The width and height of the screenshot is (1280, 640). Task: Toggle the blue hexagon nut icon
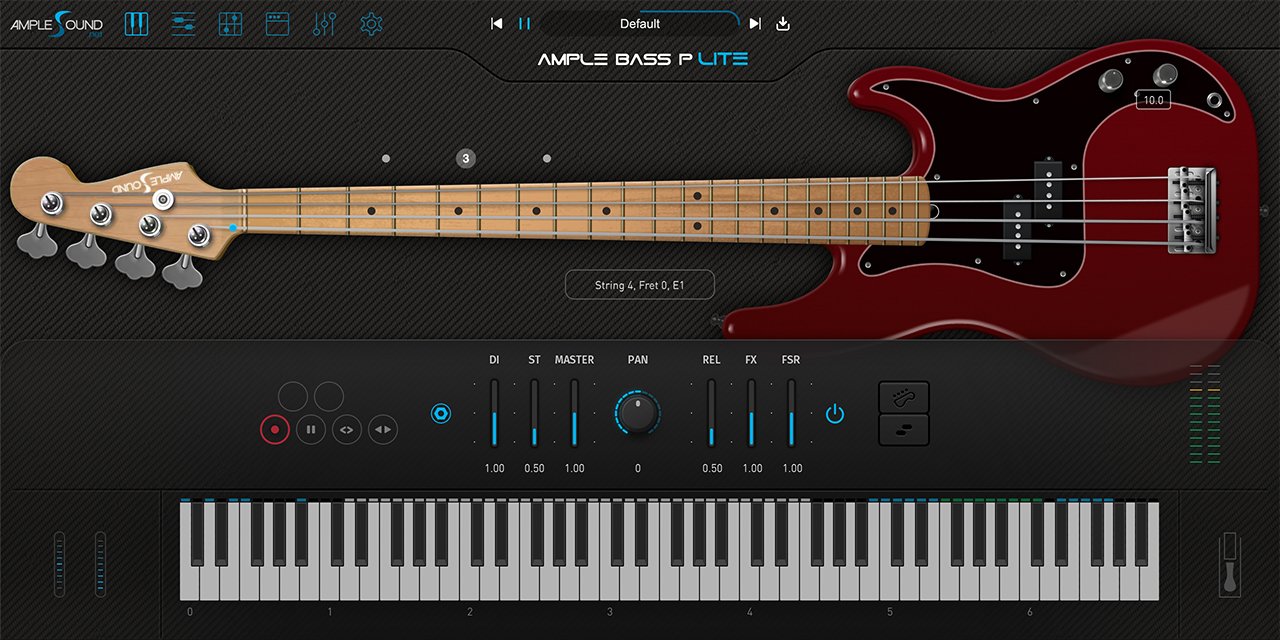[441, 413]
